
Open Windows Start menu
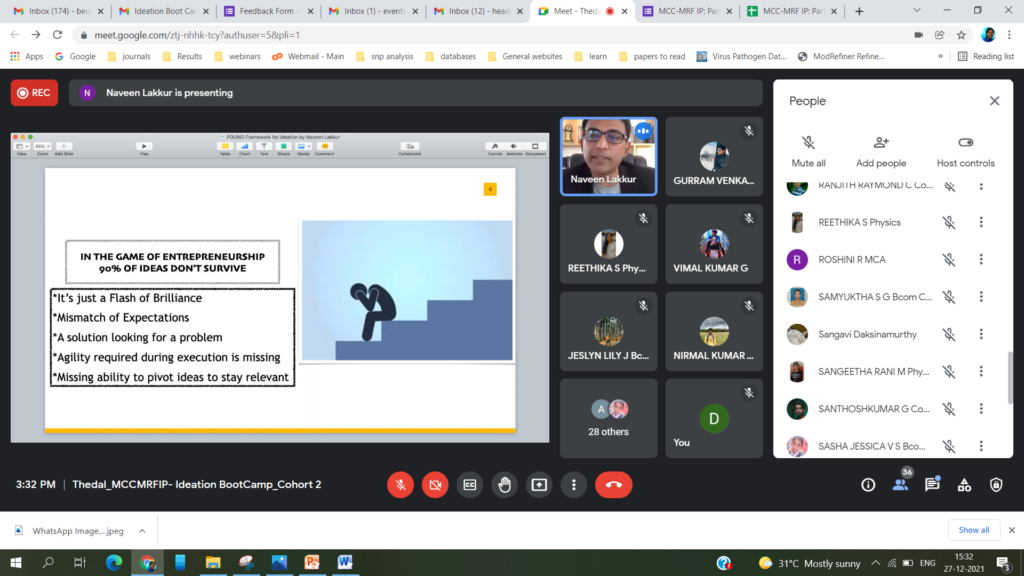(x=16, y=562)
